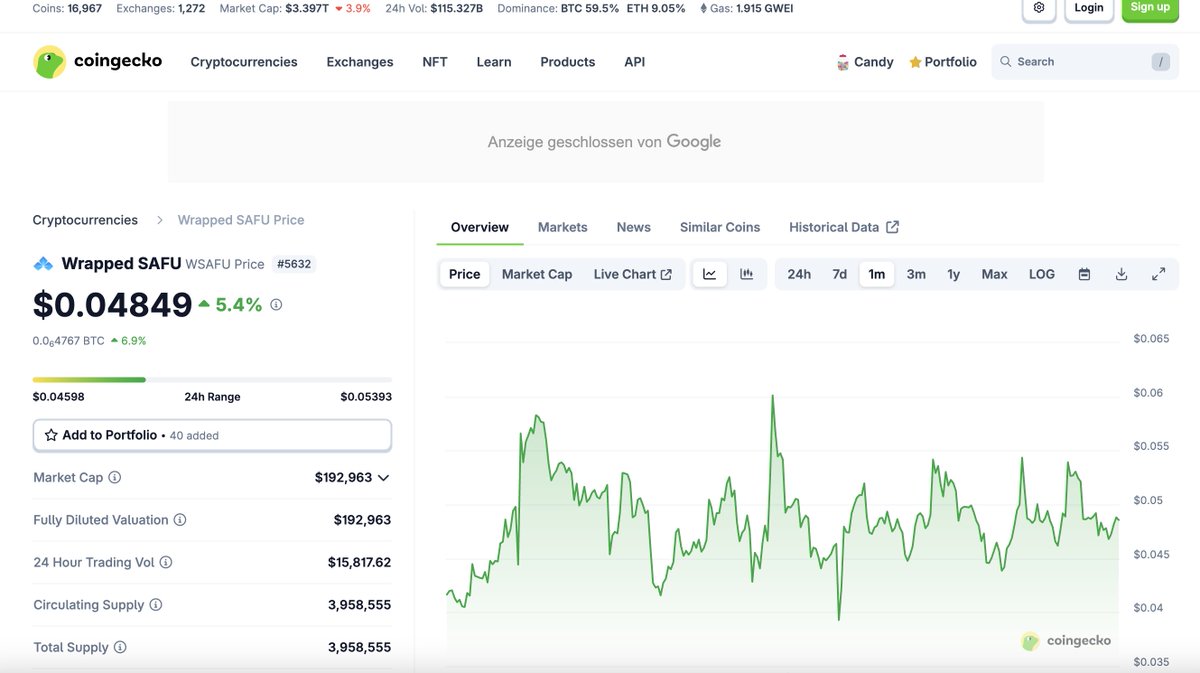
Task: Switch to candlestick chart view
Action: point(746,274)
